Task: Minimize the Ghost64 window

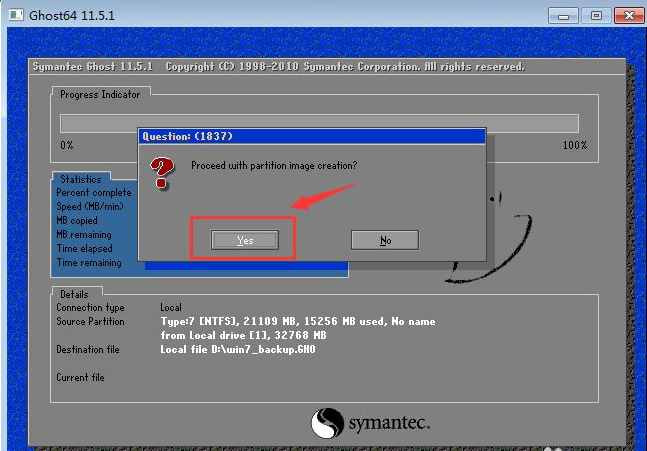Action: (x=563, y=16)
